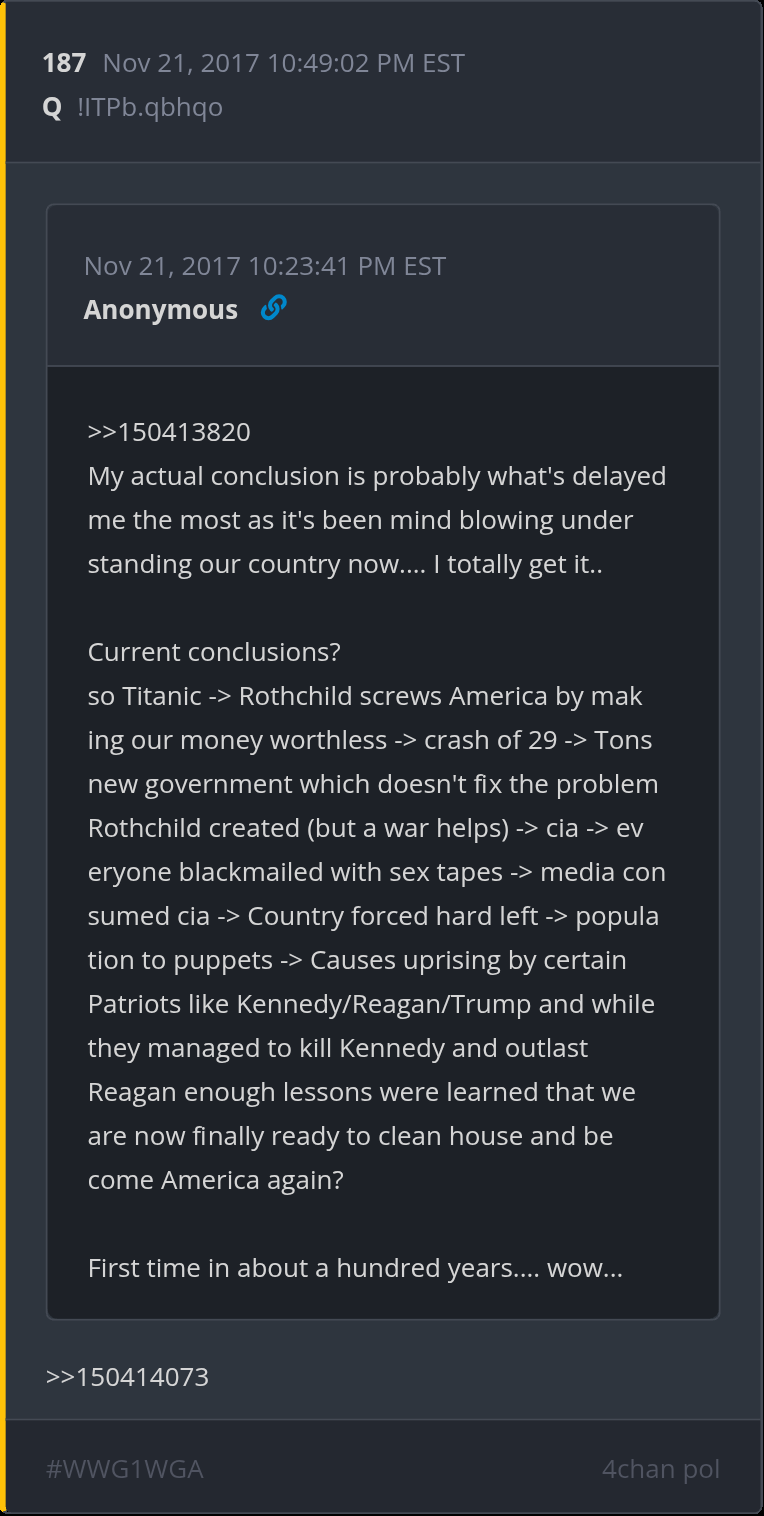The height and width of the screenshot is (1516, 764).
Task: Open post number 187
Action: coord(64,63)
